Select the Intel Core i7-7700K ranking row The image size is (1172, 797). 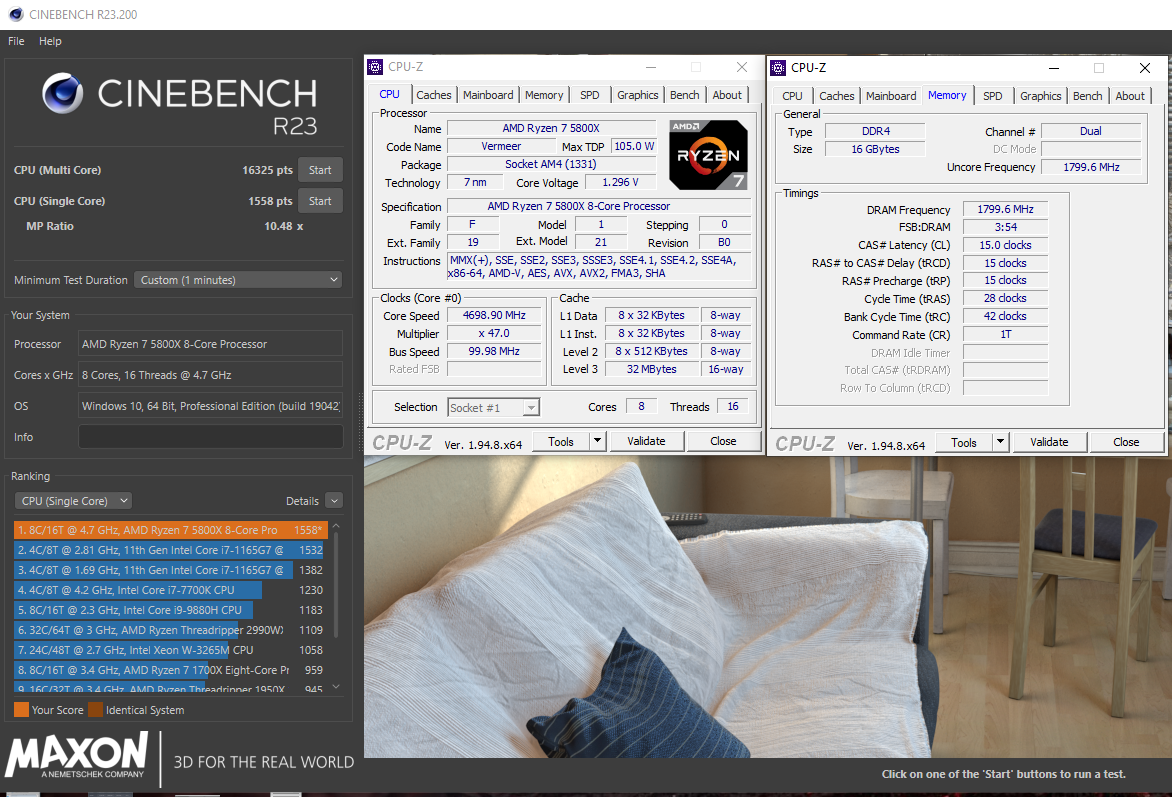click(170, 590)
